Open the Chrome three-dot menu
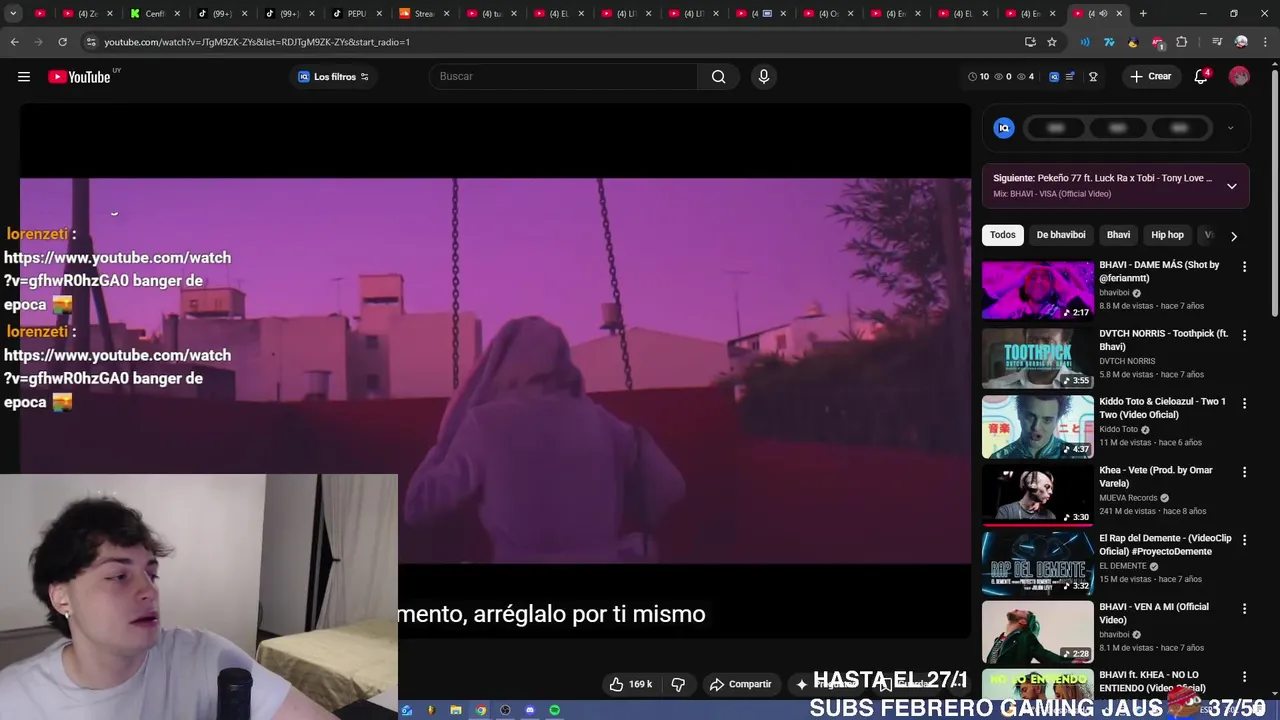This screenshot has width=1280, height=720. 1264,42
